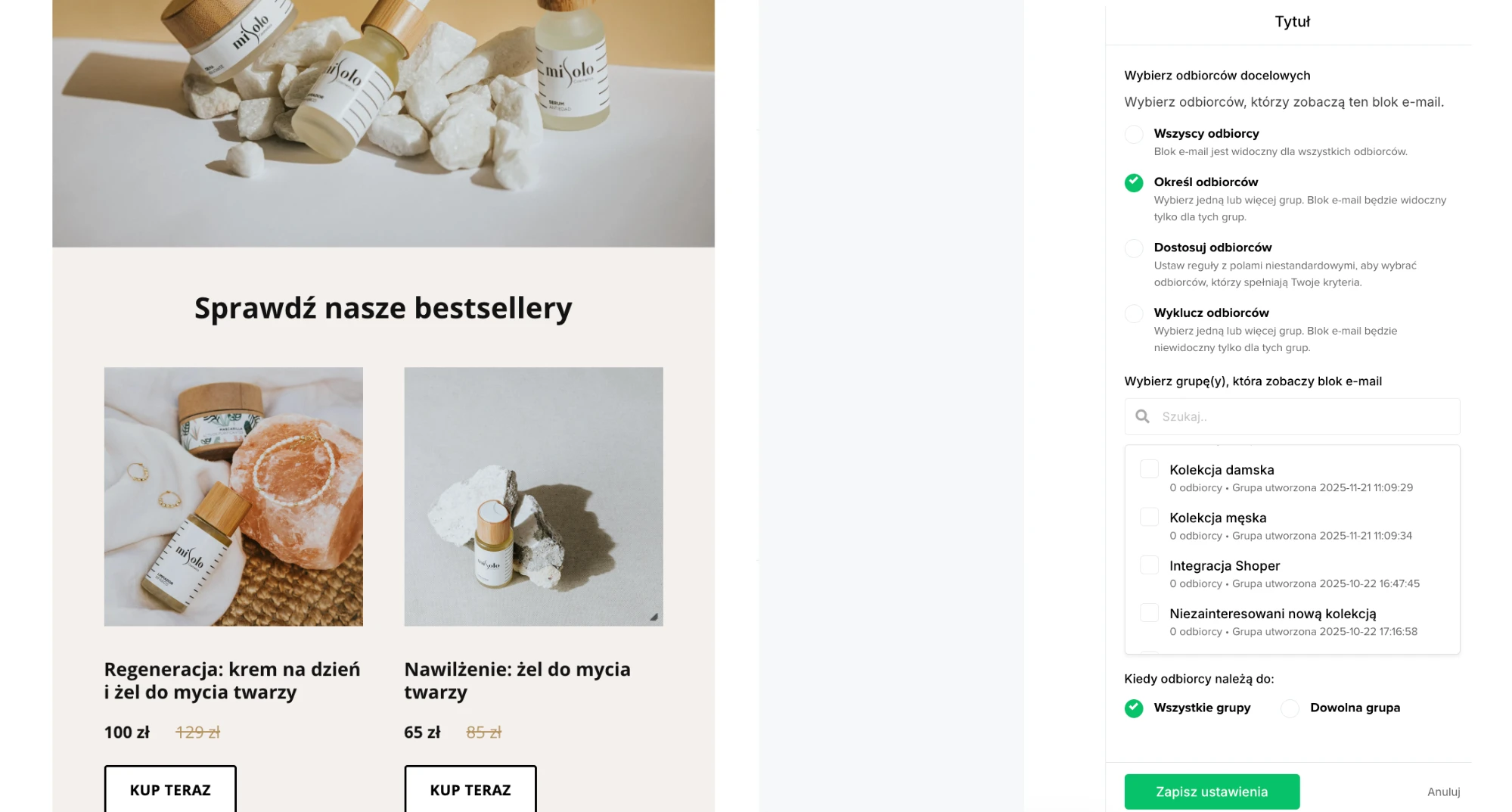Check the Integracja Shoper group checkbox
This screenshot has width=1512, height=812.
[1149, 565]
